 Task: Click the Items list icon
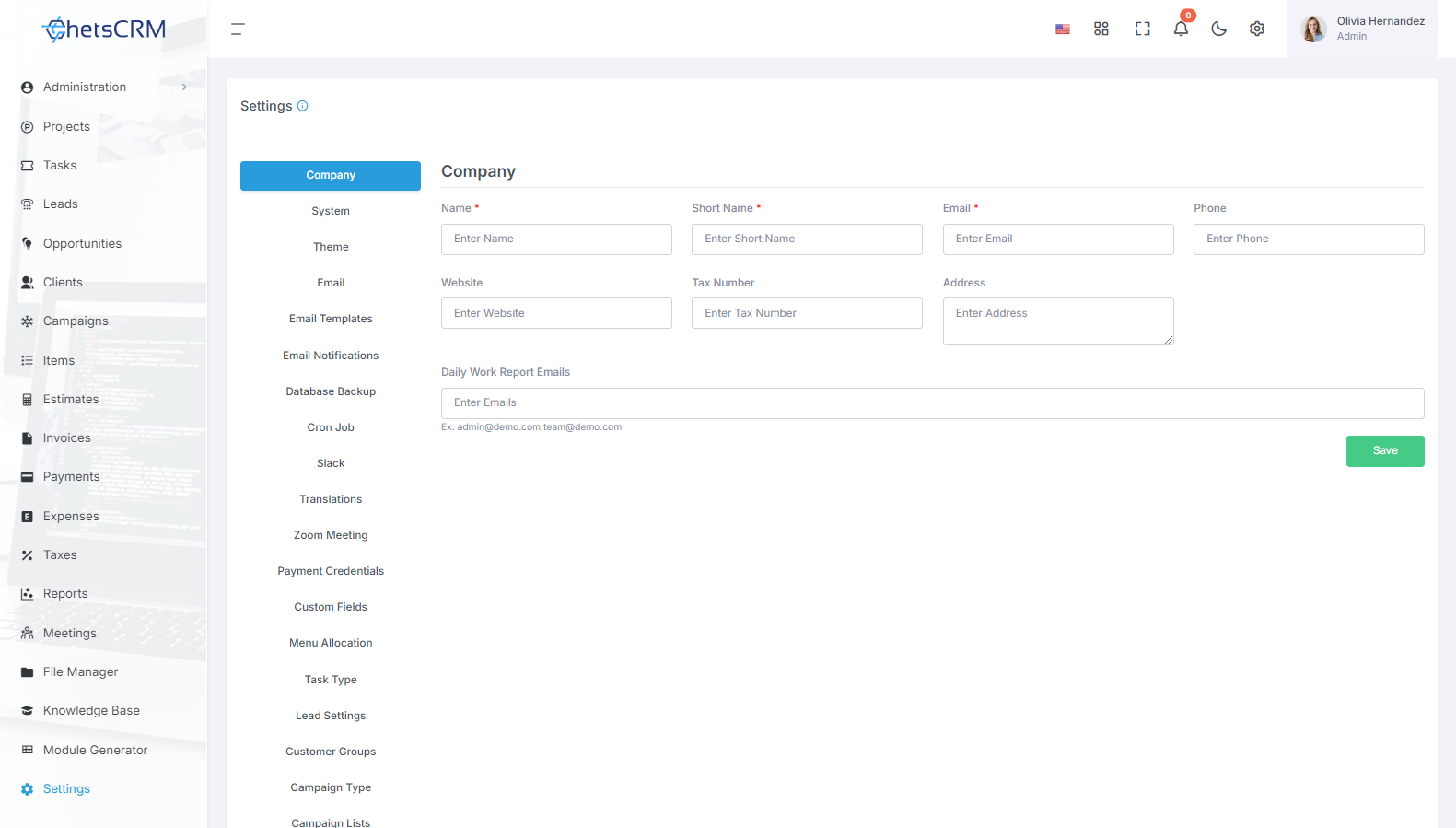pyautogui.click(x=27, y=361)
